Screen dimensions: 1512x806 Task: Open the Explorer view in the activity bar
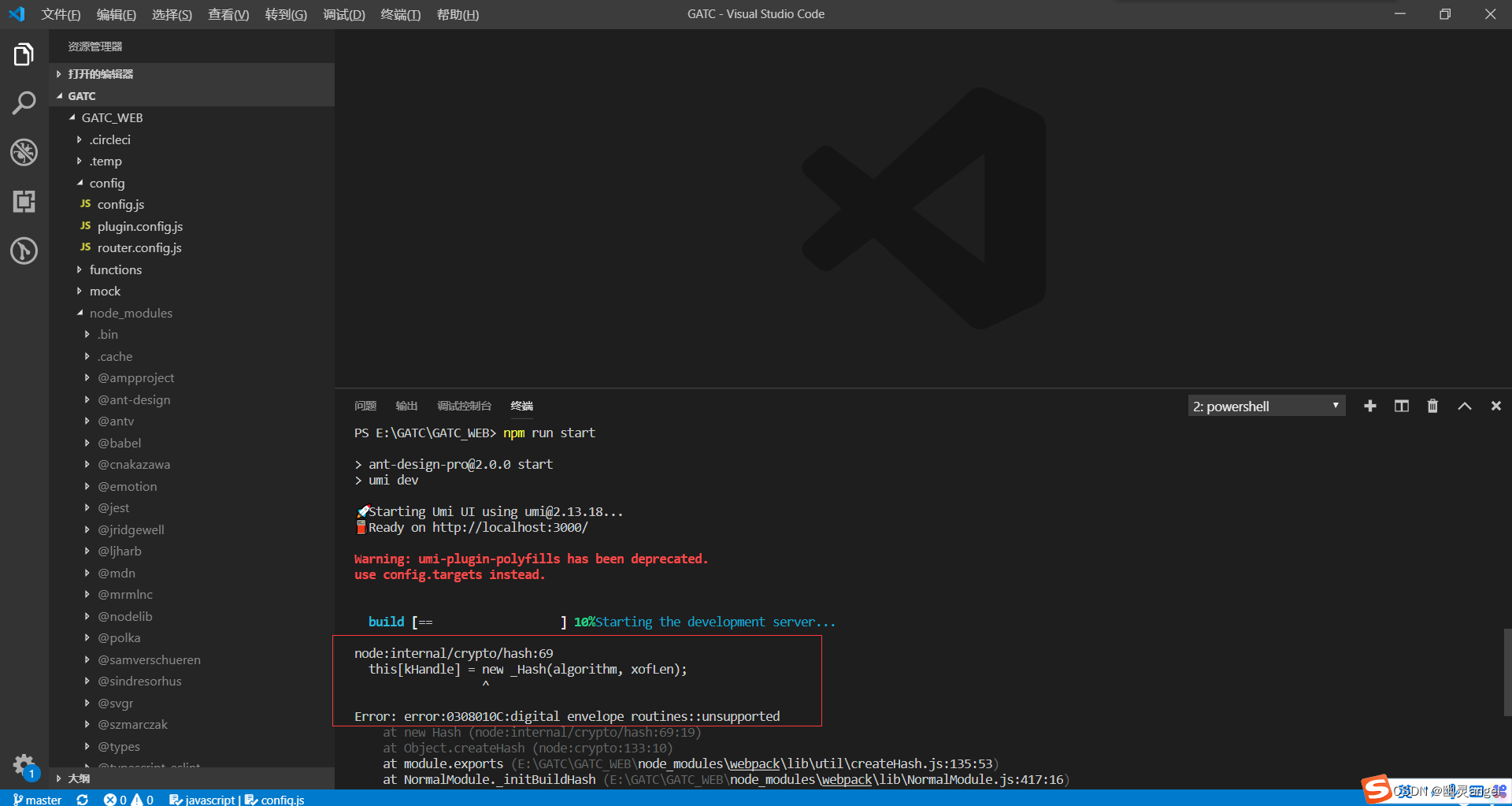[x=24, y=54]
